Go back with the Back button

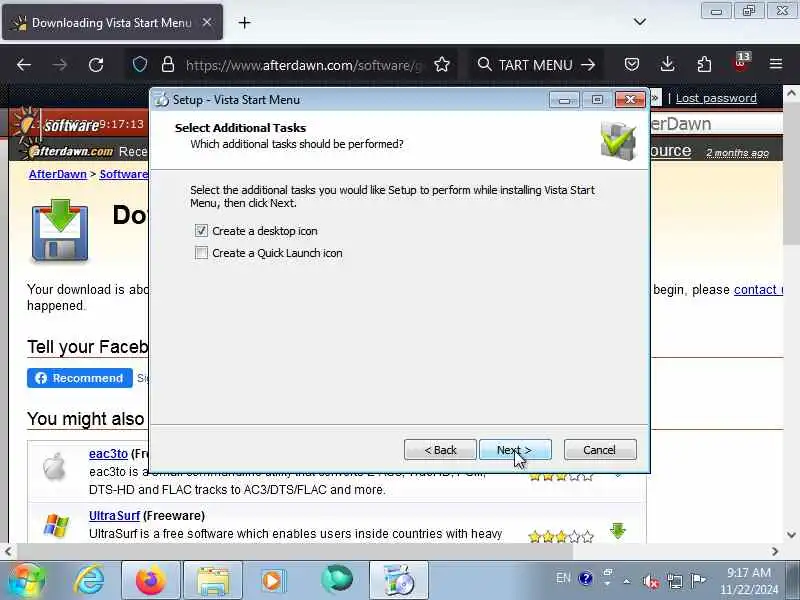(x=440, y=450)
